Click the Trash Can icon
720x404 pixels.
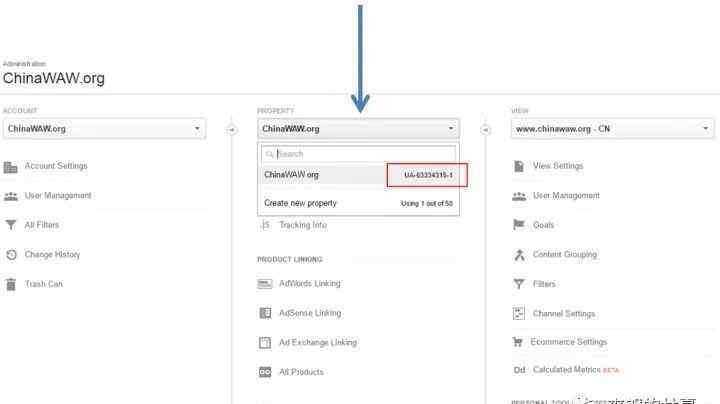11,284
